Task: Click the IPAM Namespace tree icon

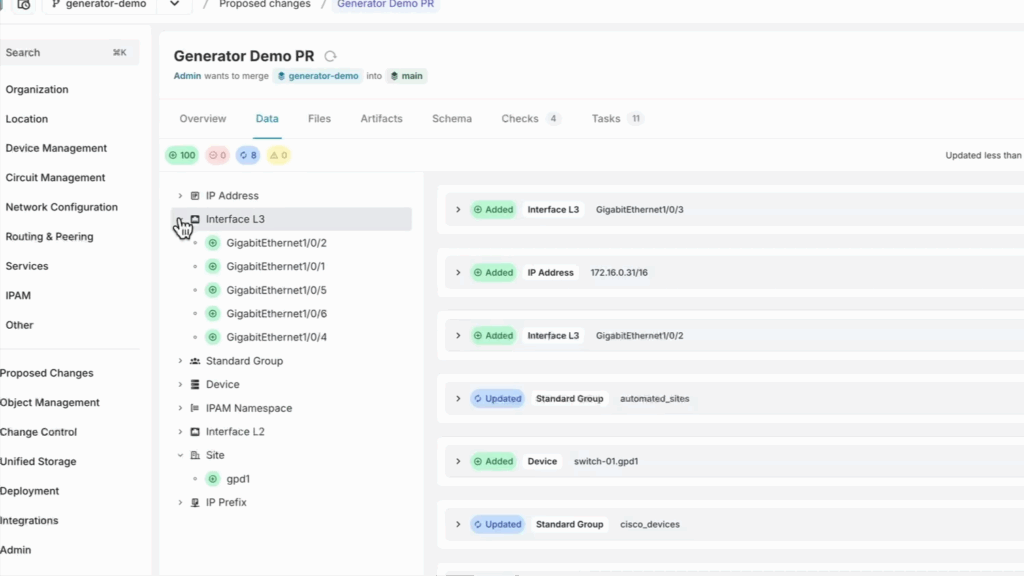Action: [195, 408]
